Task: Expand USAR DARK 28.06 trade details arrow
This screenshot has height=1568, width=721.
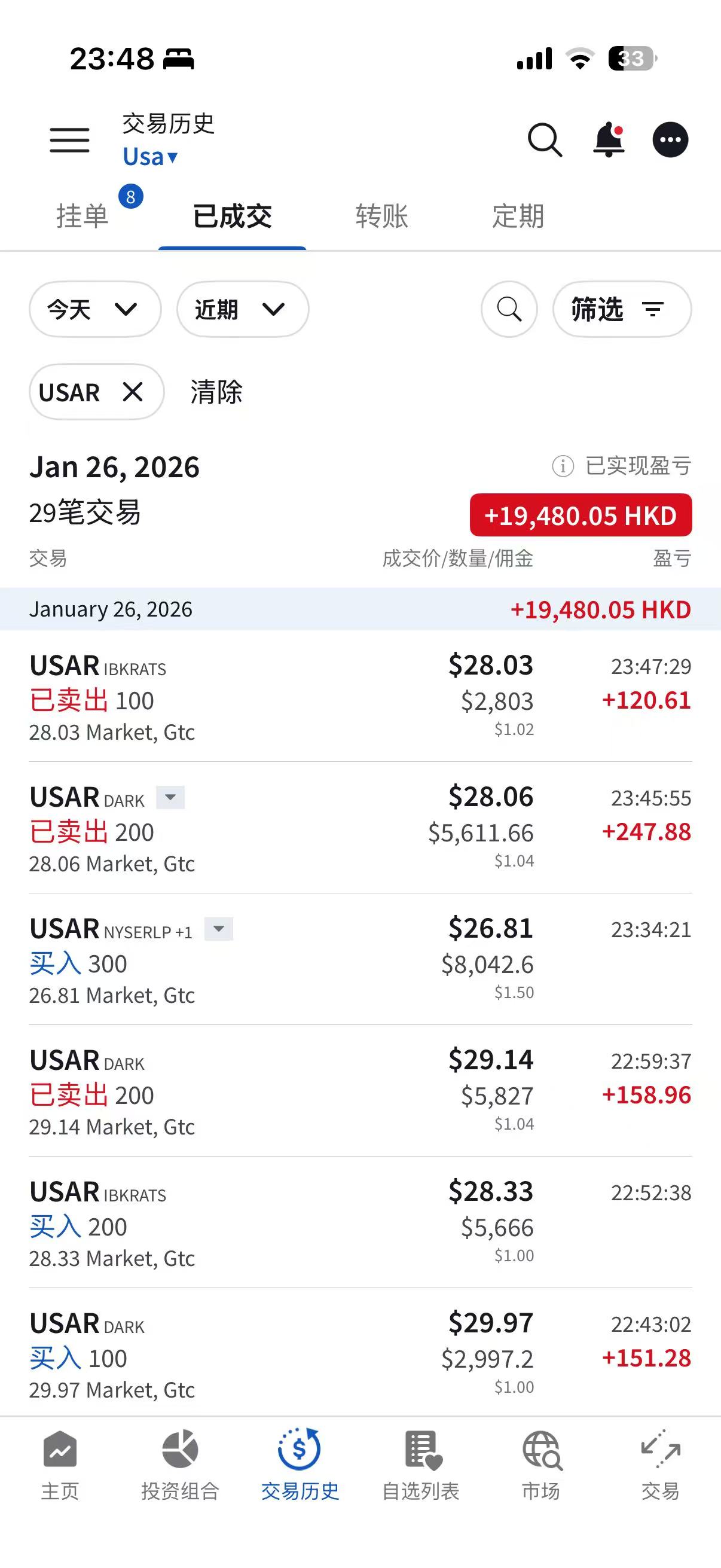Action: point(170,797)
